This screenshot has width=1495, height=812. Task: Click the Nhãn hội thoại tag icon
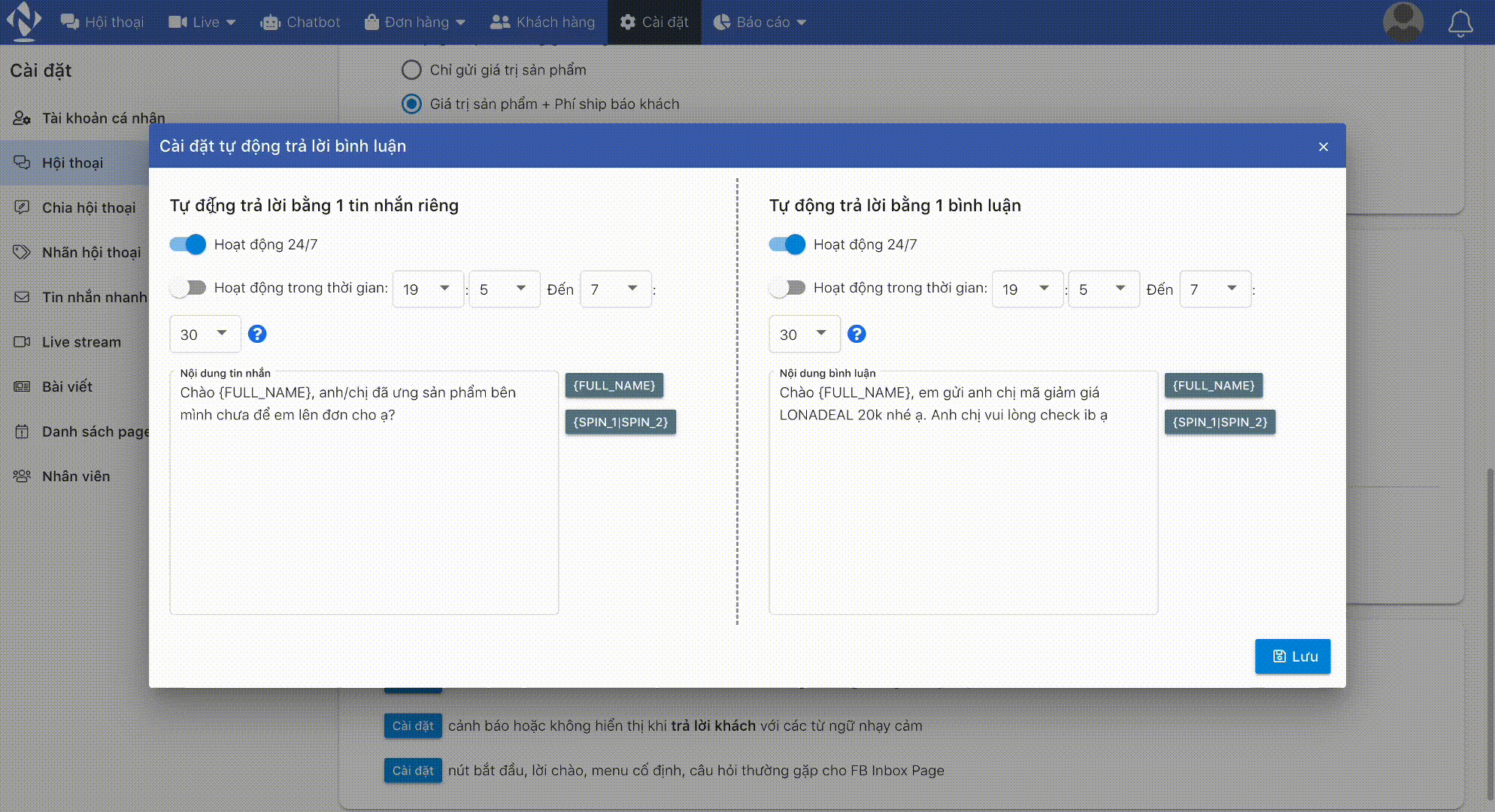coord(22,253)
